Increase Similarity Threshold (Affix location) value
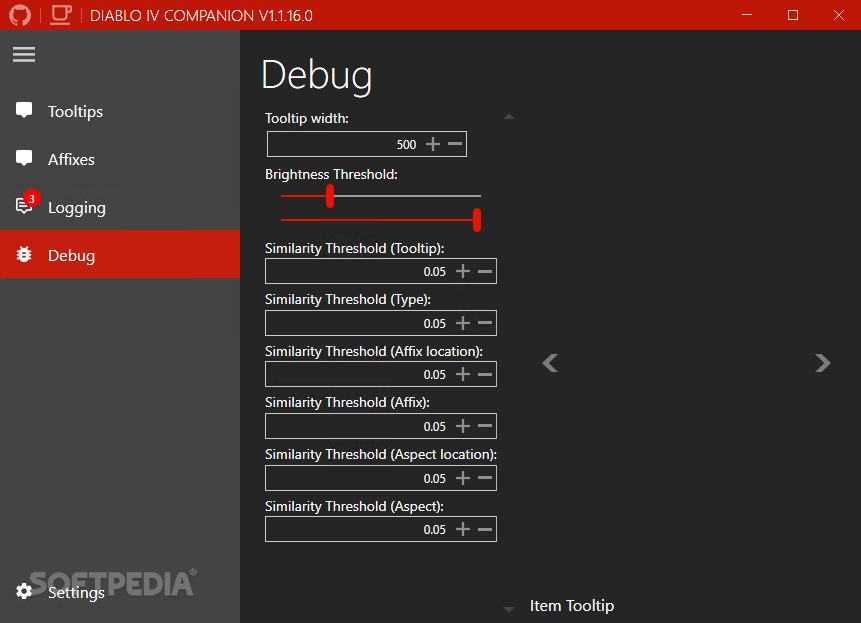The image size is (861, 623). [463, 374]
